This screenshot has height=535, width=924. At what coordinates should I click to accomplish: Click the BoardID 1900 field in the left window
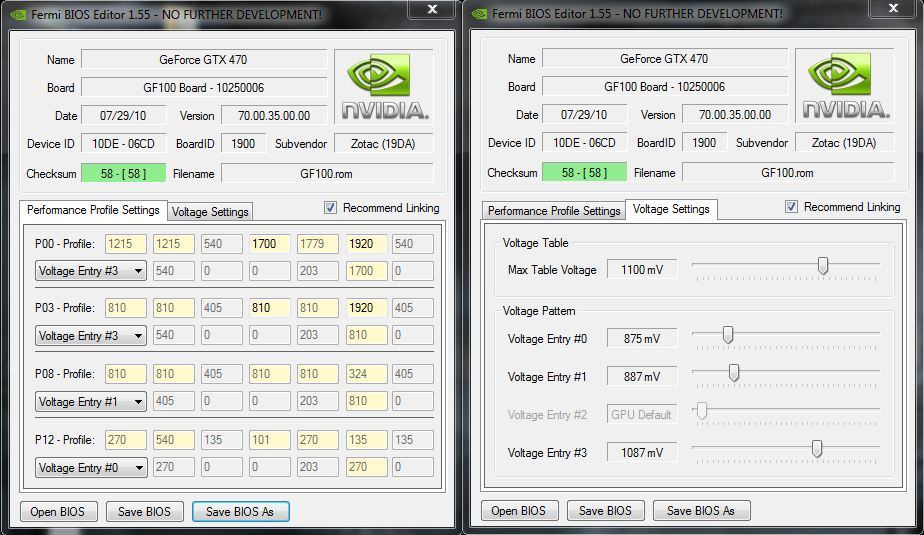[243, 143]
